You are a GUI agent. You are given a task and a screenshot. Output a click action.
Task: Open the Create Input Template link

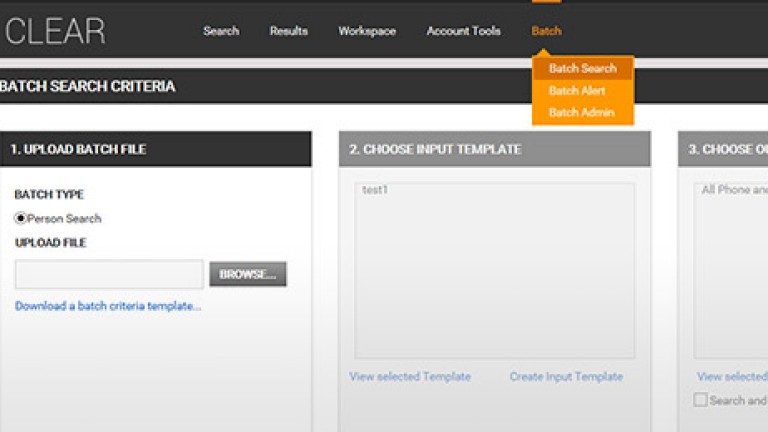tap(566, 377)
